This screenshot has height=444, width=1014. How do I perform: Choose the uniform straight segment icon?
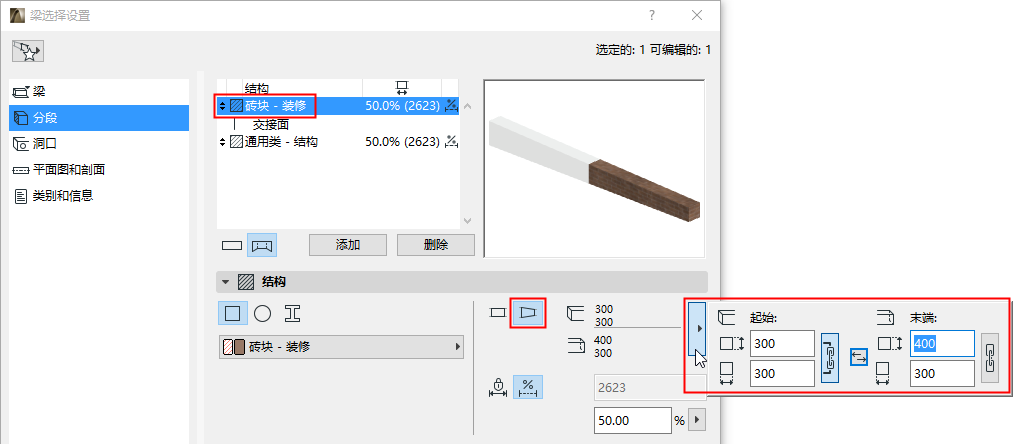click(497, 313)
